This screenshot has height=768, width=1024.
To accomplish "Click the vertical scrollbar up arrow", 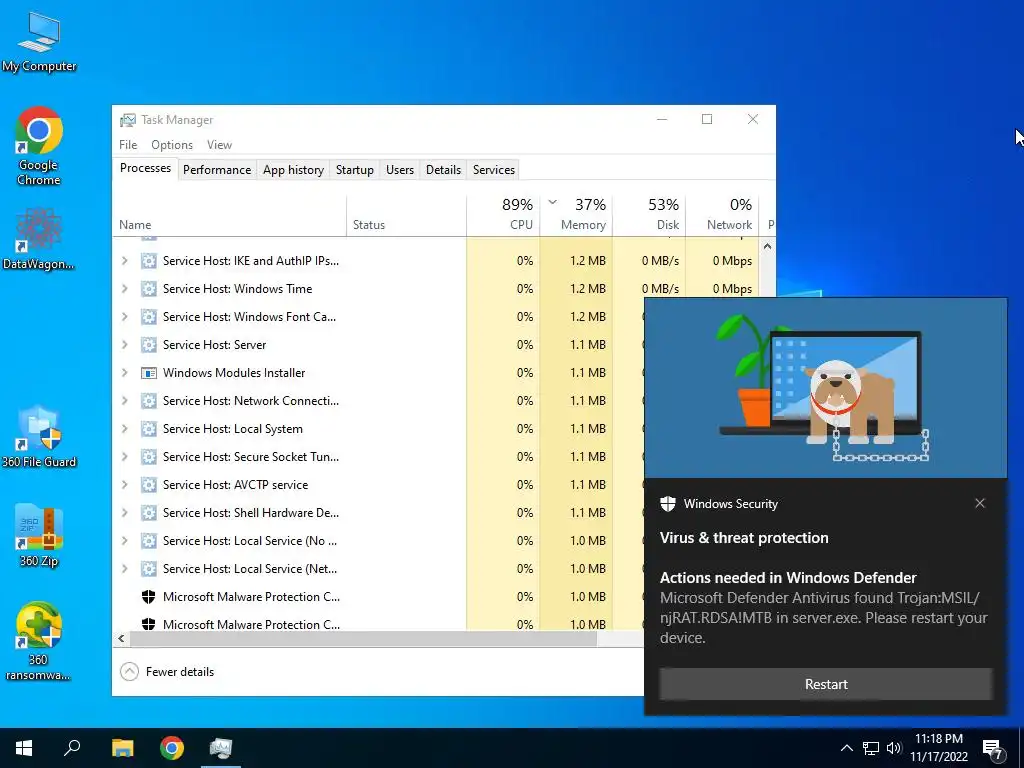I will tap(767, 246).
